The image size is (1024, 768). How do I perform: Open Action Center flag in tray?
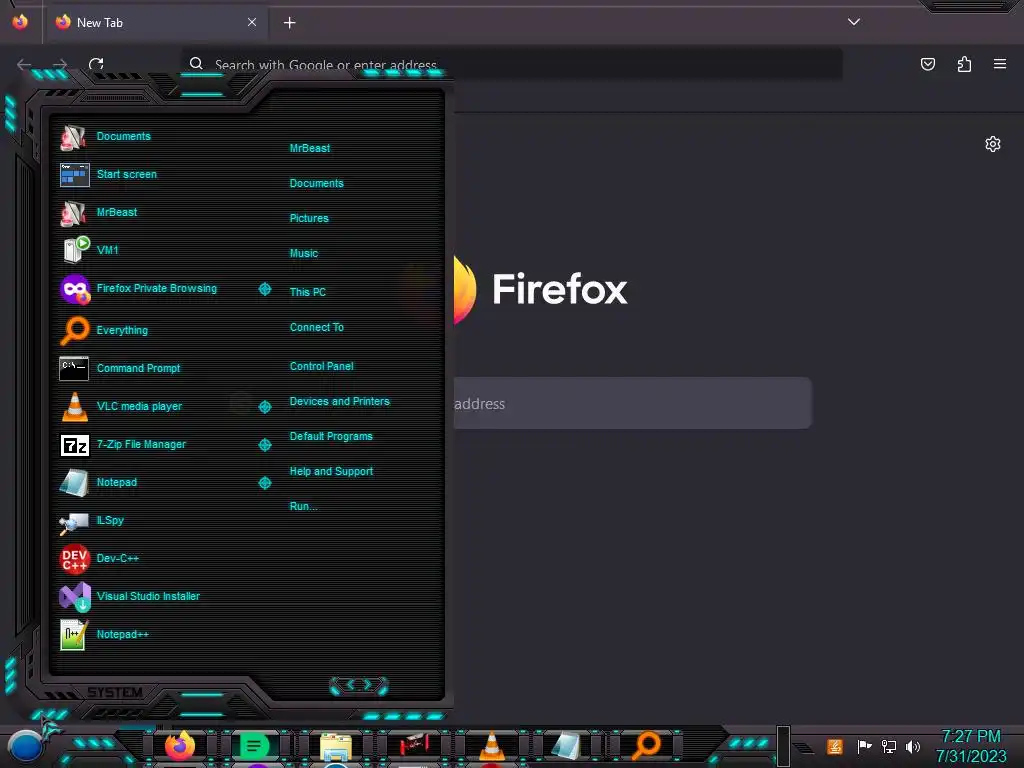click(x=864, y=746)
